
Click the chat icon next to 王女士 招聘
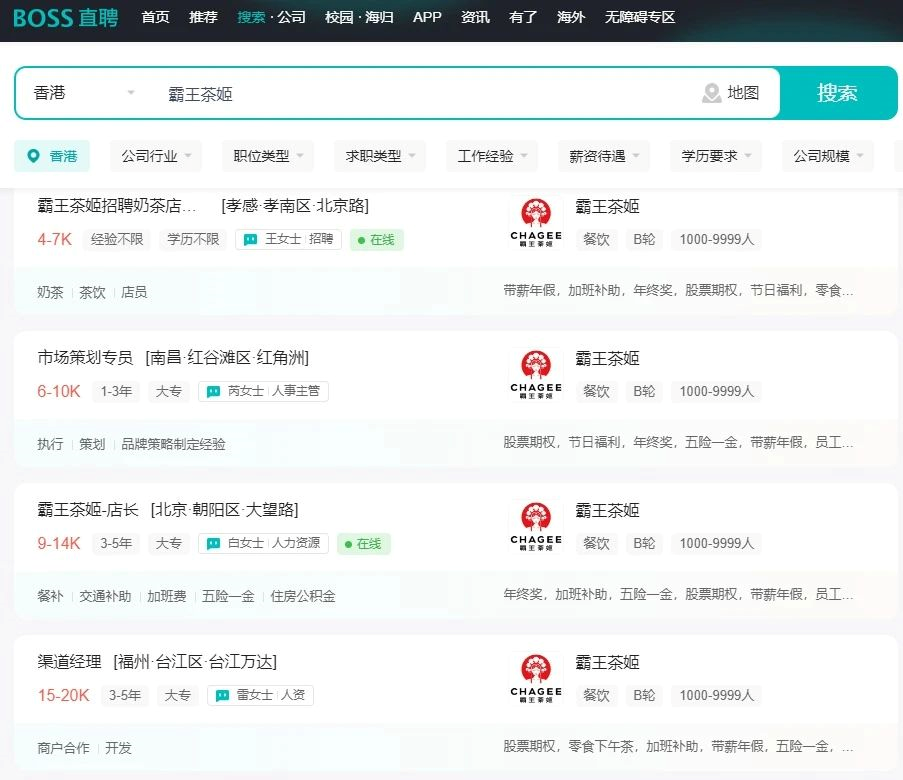point(251,240)
